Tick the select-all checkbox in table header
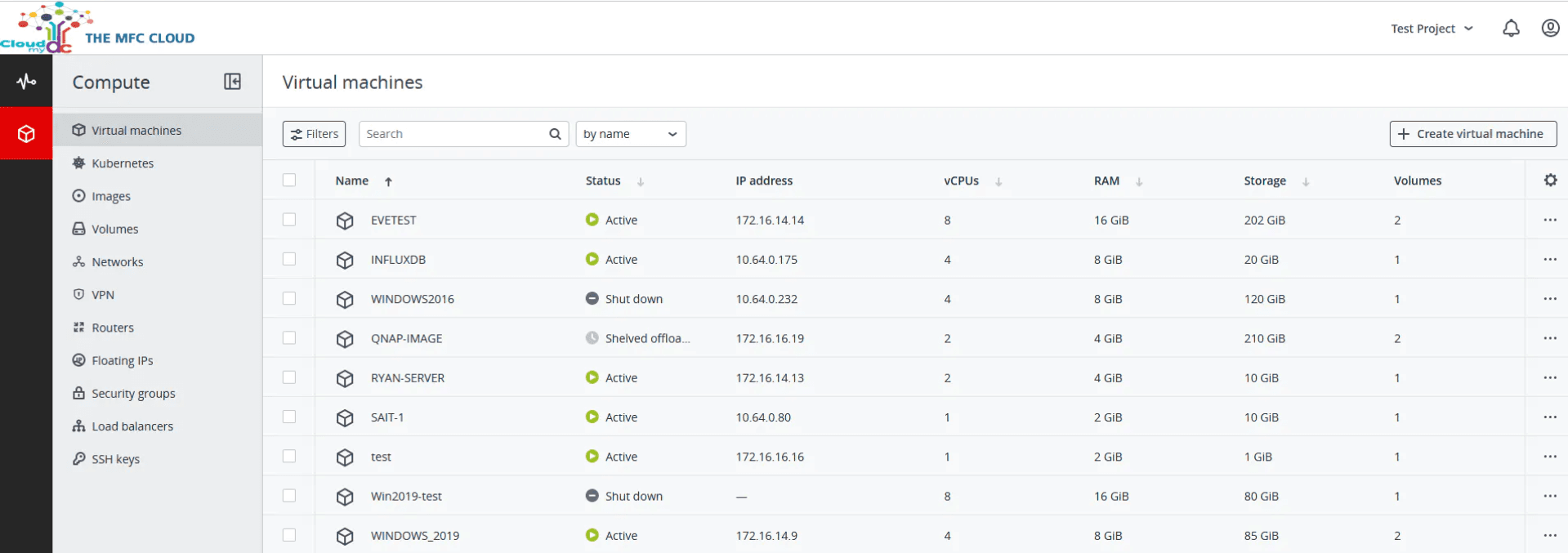This screenshot has width=1568, height=553. click(x=289, y=181)
